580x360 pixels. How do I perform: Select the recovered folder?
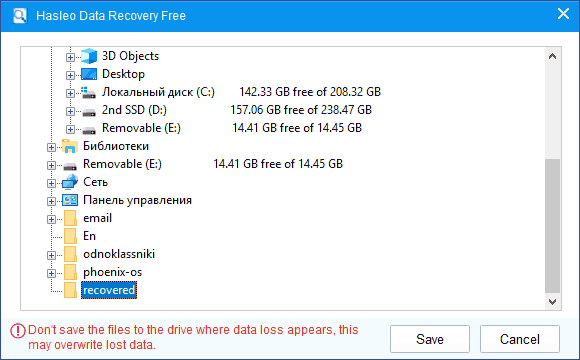[109, 290]
